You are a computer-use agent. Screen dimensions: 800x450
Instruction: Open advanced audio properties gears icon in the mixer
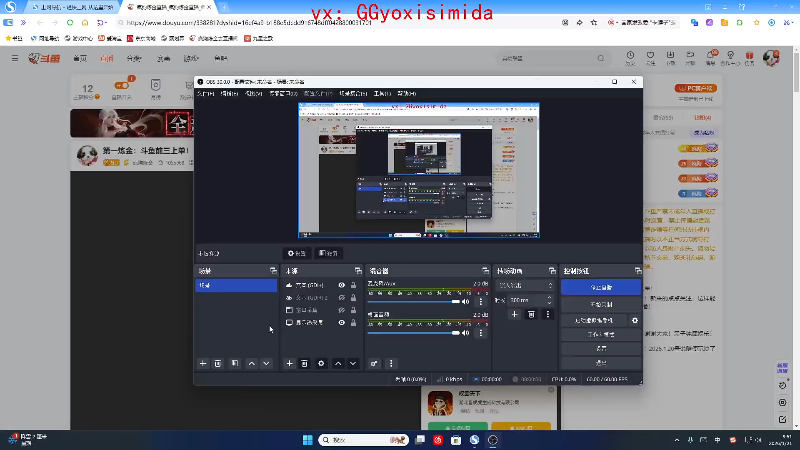pyautogui.click(x=374, y=363)
